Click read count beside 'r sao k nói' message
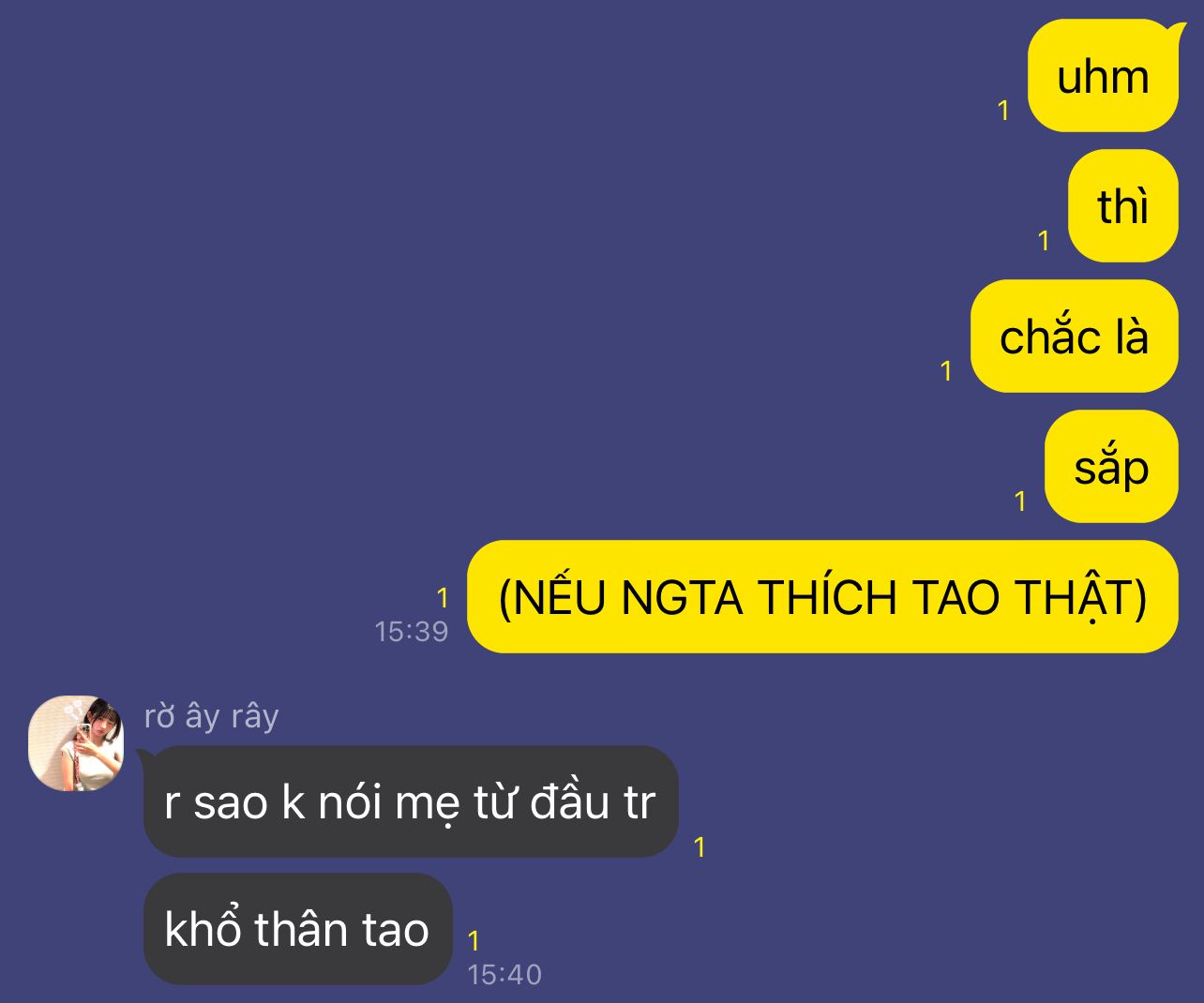This screenshot has width=1204, height=1003. [699, 847]
